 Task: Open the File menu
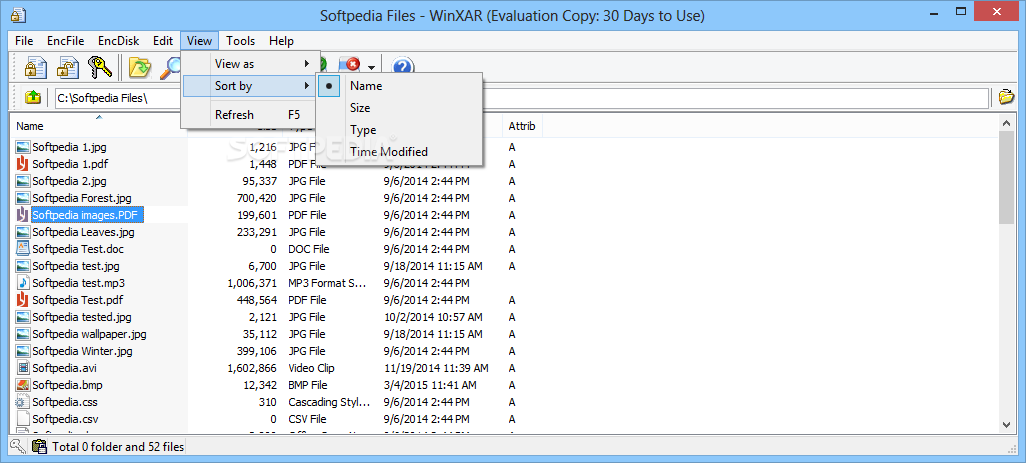click(24, 41)
